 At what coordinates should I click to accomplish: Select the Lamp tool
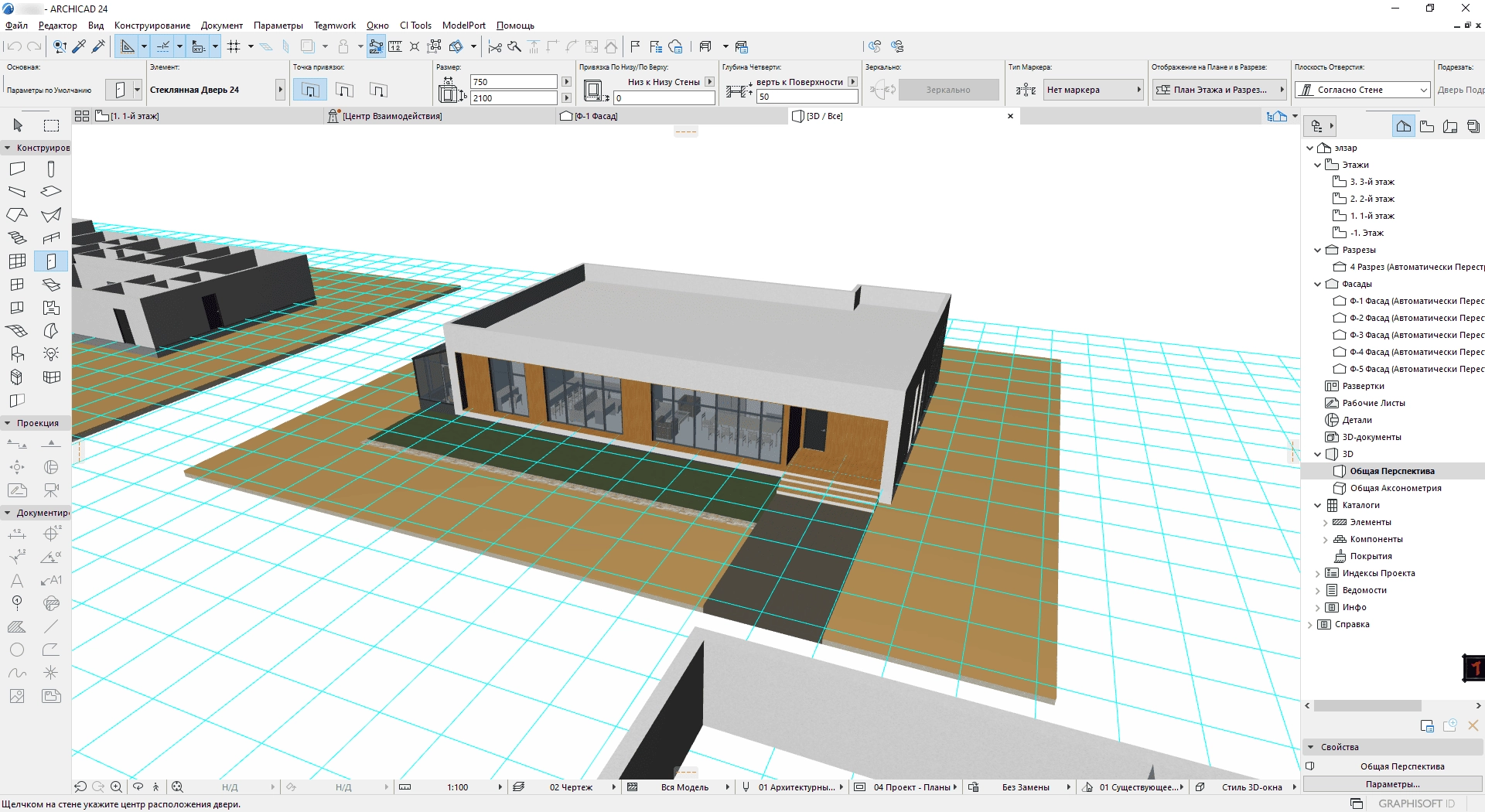[x=51, y=354]
